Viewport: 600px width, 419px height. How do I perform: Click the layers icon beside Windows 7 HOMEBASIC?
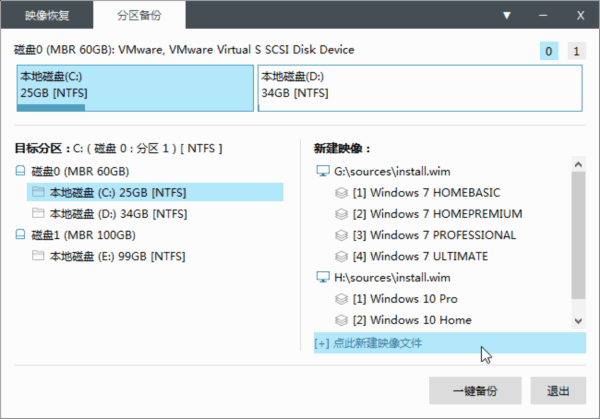point(341,192)
